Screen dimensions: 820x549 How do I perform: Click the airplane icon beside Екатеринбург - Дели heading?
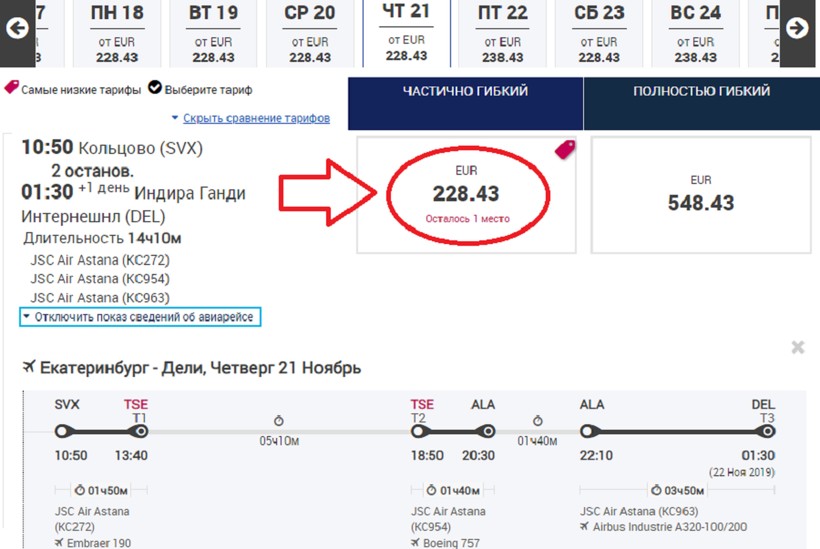pos(29,368)
